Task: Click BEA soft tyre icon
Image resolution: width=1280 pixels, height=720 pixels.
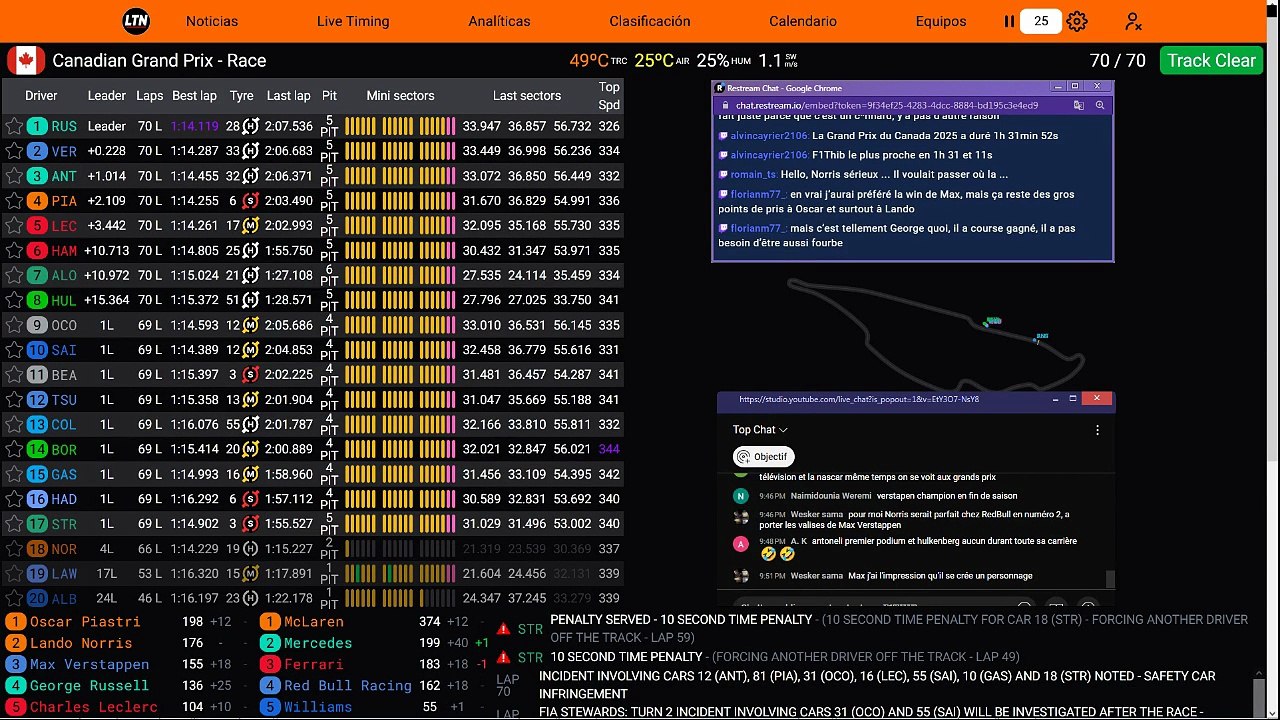Action: [x=251, y=375]
